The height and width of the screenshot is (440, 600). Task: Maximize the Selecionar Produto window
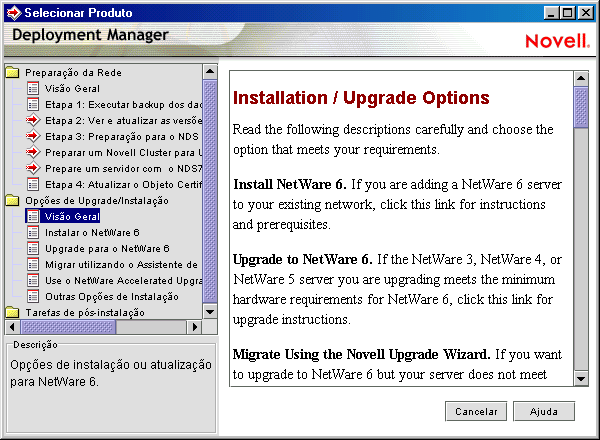567,13
